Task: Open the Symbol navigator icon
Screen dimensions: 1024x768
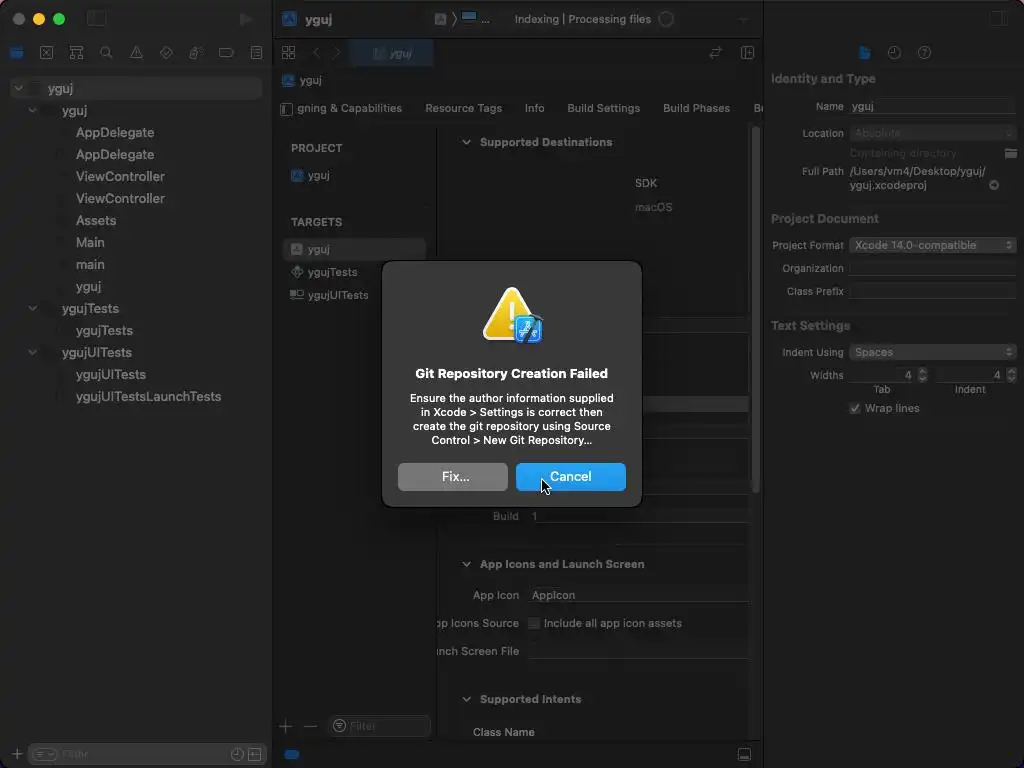Action: (76, 53)
